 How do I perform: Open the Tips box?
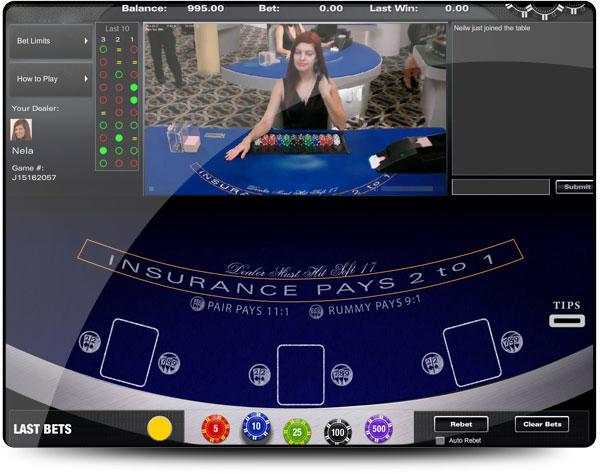tap(566, 321)
